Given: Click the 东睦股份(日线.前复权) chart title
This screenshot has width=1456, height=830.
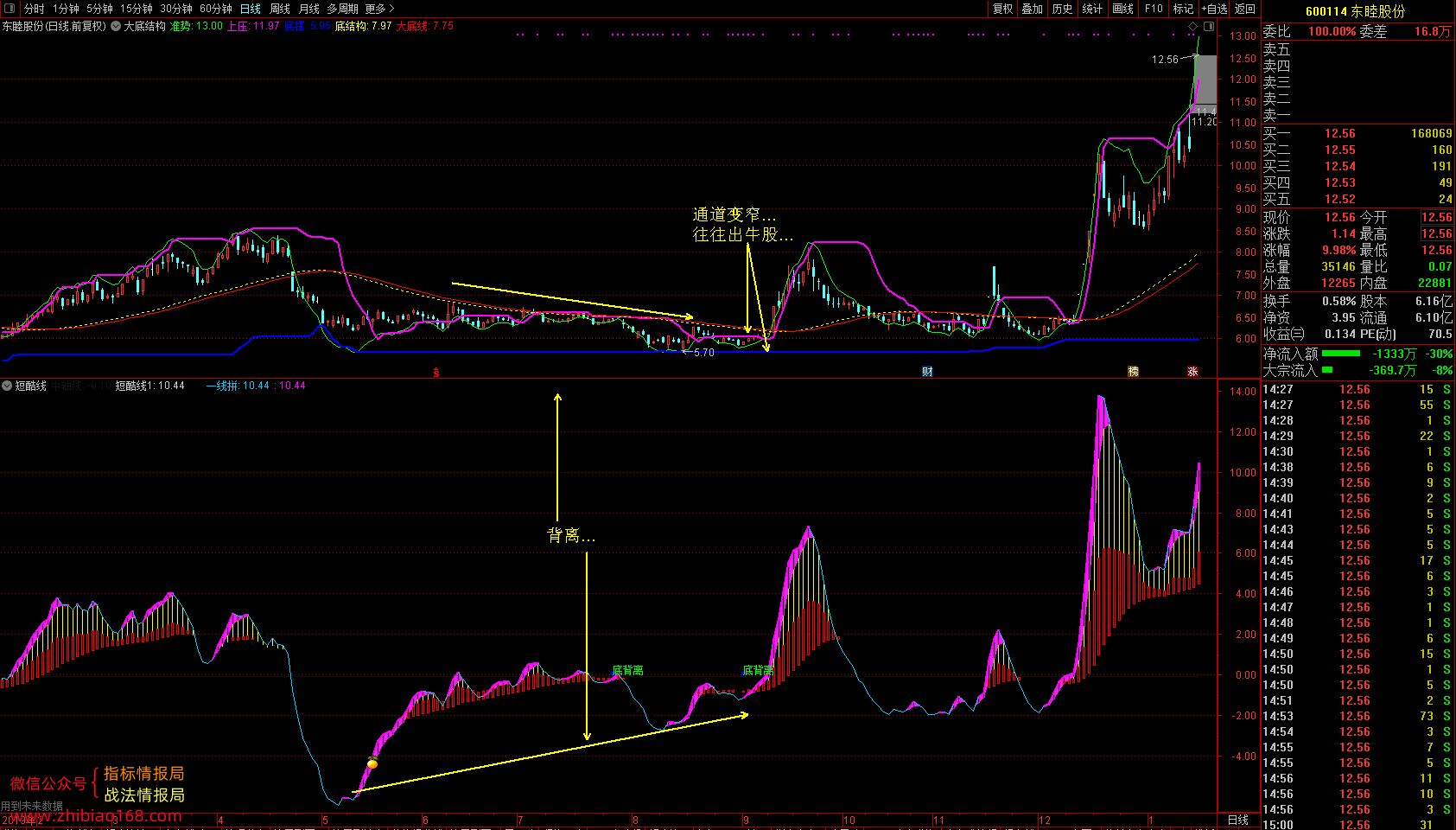Looking at the screenshot, I should pyautogui.click(x=54, y=26).
